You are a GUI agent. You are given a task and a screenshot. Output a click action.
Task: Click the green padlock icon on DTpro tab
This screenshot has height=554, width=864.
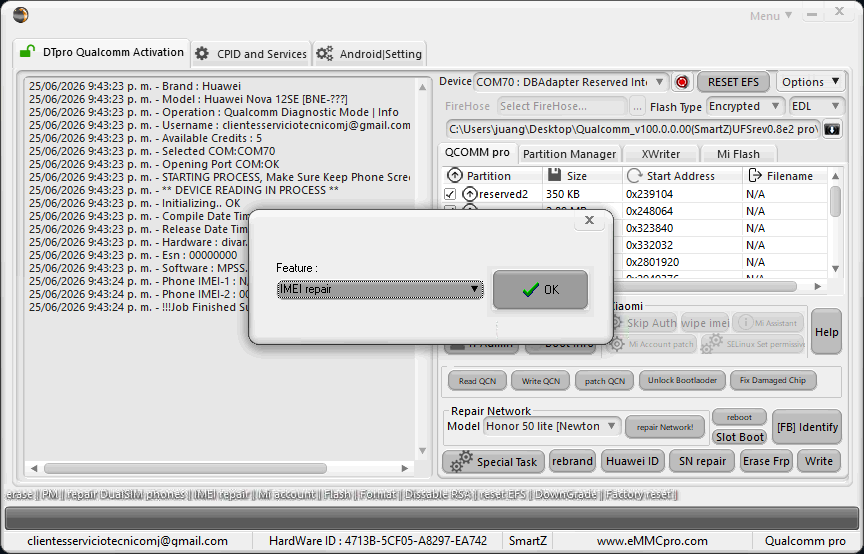pyautogui.click(x=27, y=52)
